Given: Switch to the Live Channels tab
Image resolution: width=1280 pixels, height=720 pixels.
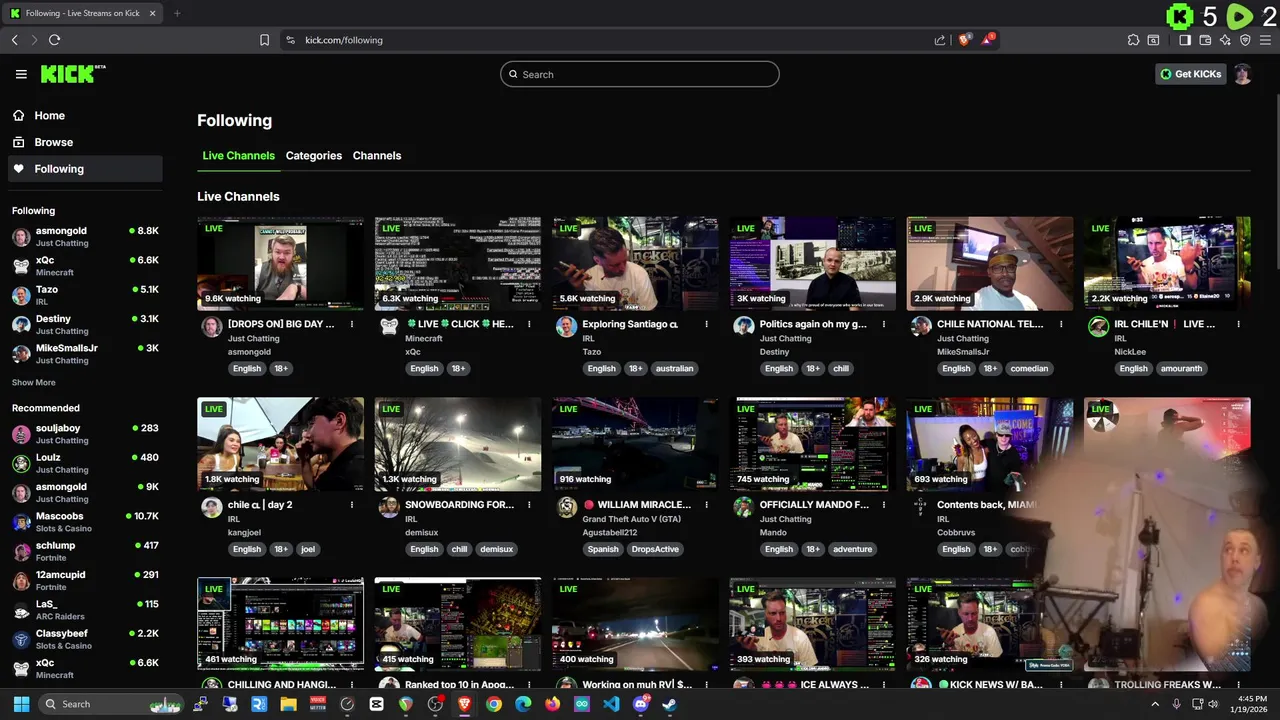Looking at the screenshot, I should pos(238,156).
